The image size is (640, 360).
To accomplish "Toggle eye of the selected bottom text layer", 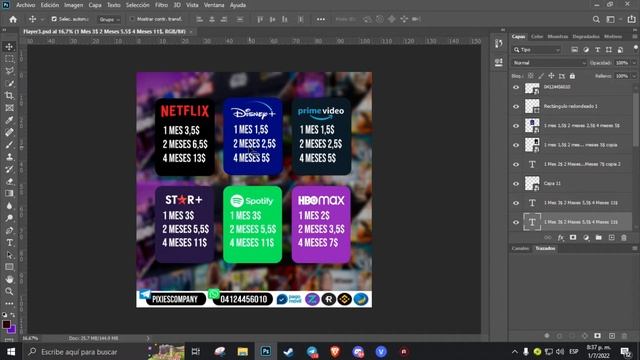I will 516,222.
